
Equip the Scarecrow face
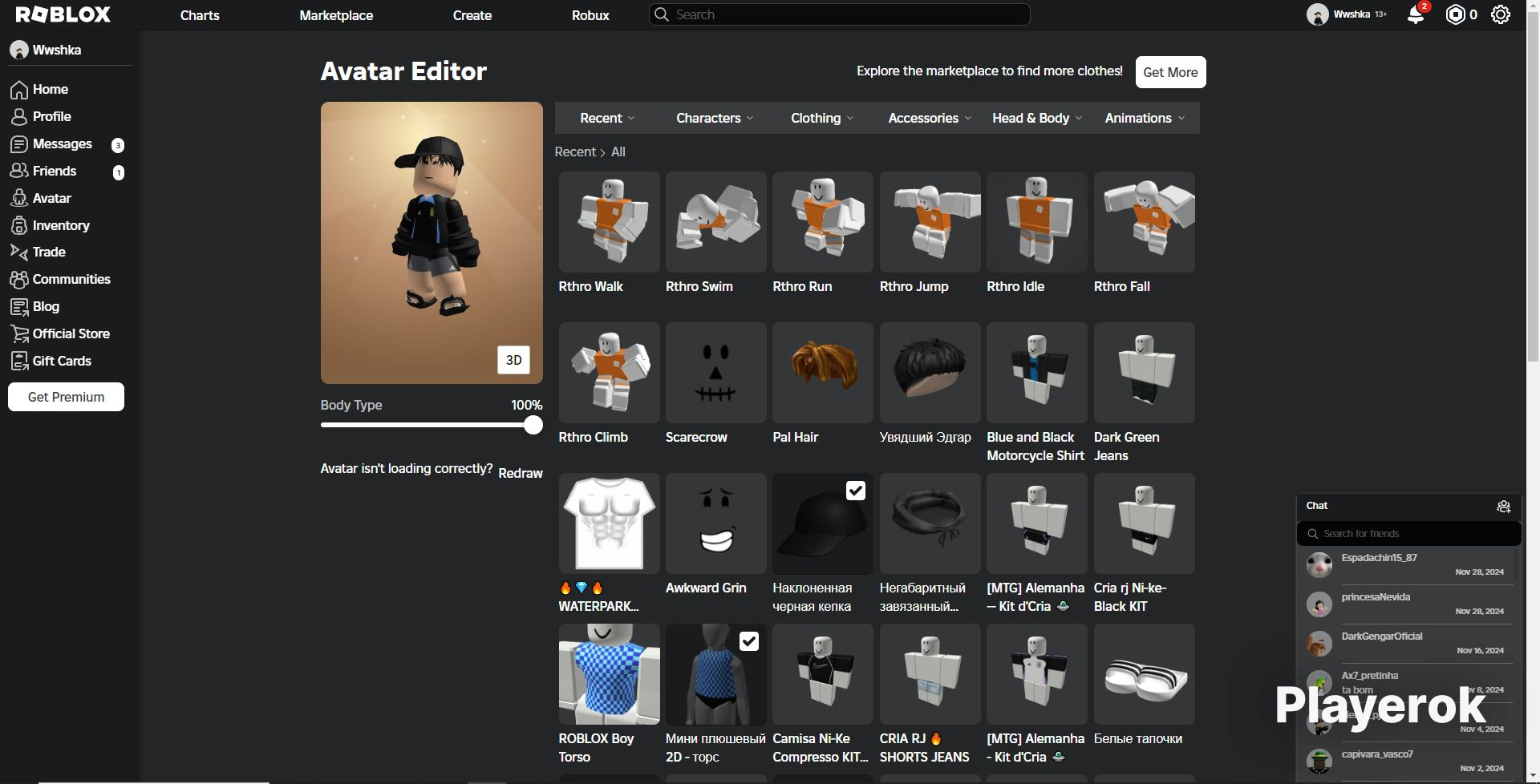715,373
